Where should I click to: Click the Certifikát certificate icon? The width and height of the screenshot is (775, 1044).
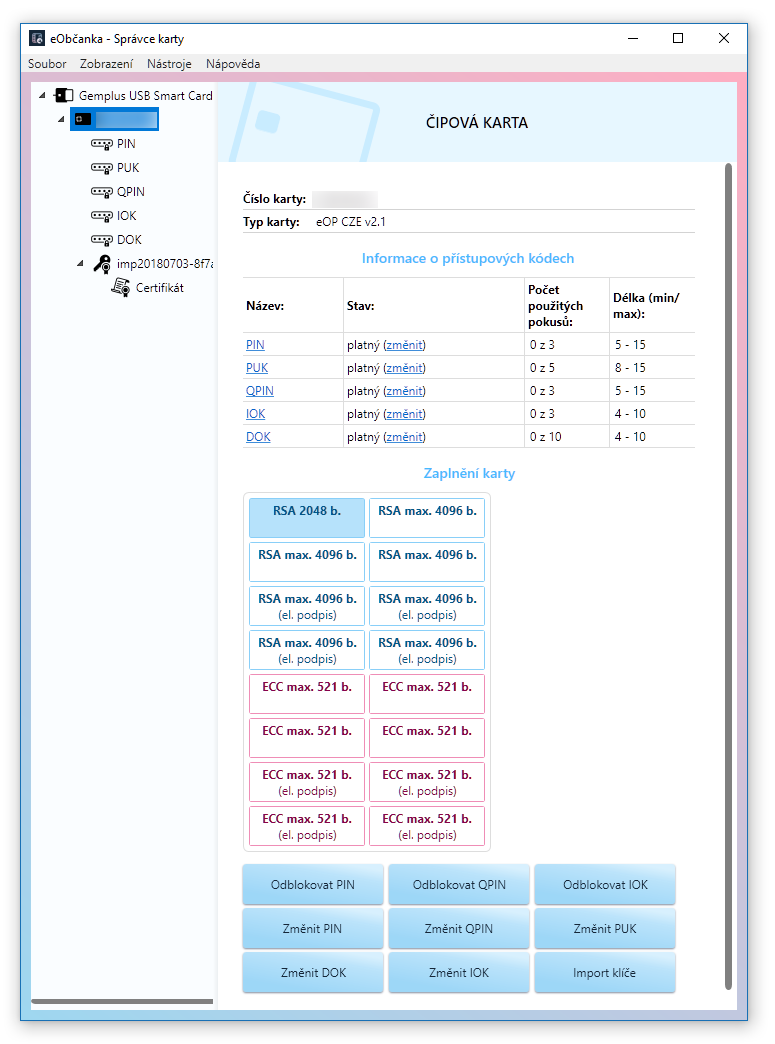coord(121,288)
